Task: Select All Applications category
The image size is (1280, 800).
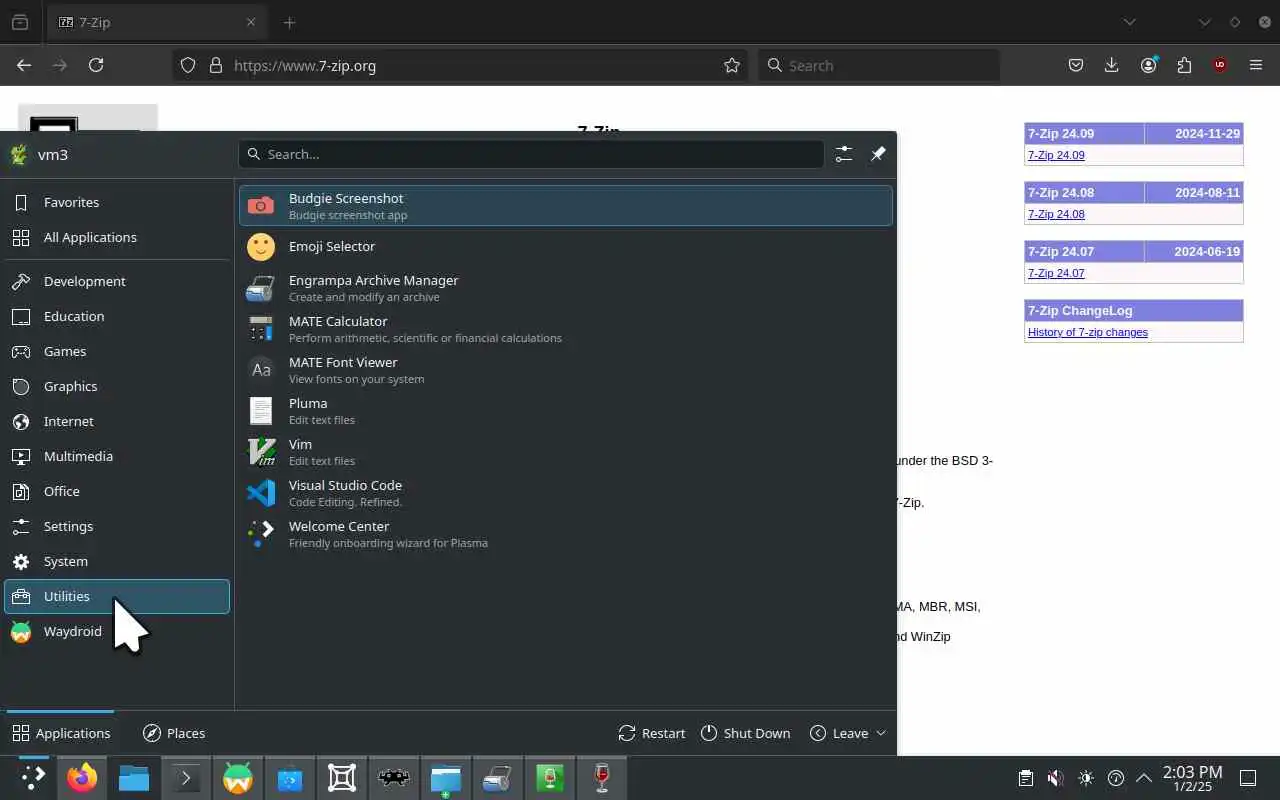Action: click(117, 237)
